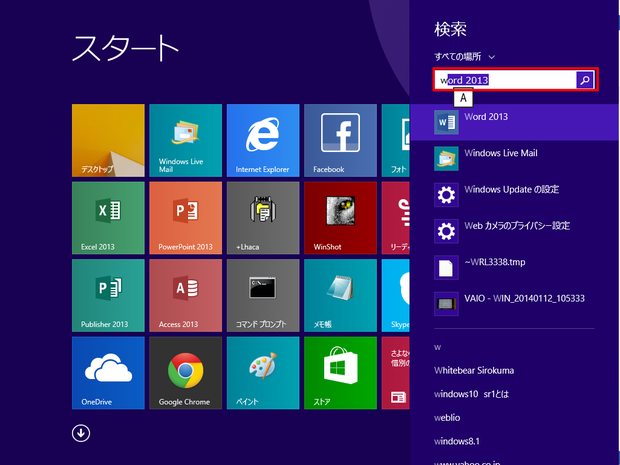Open the ~WRL3338.tmp file result
The image size is (620, 465).
pos(514,268)
